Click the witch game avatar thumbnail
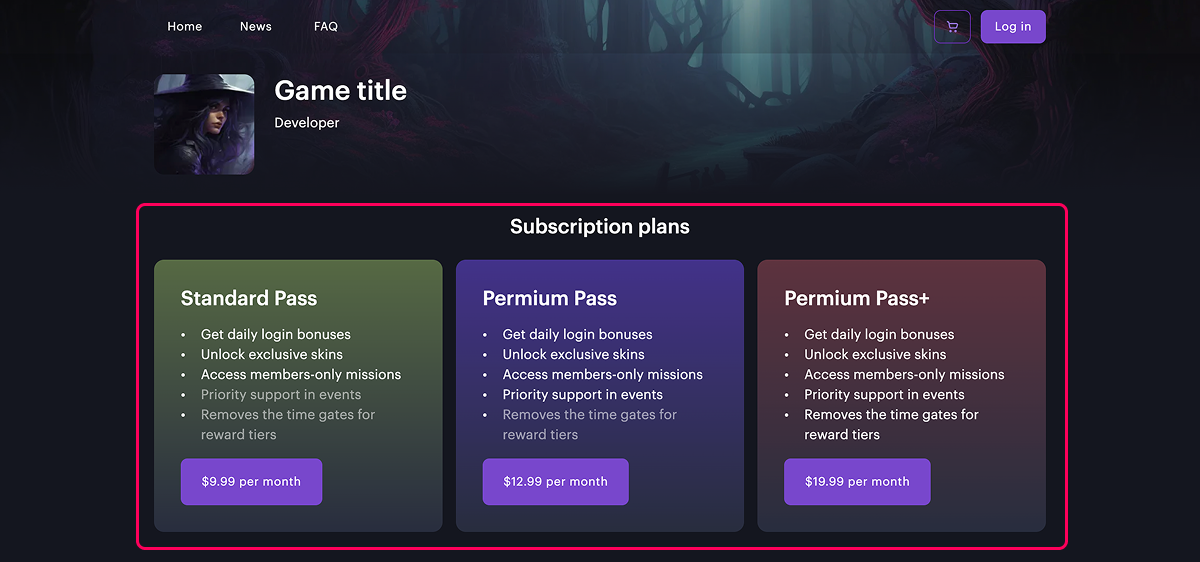The height and width of the screenshot is (562, 1200). tap(204, 124)
